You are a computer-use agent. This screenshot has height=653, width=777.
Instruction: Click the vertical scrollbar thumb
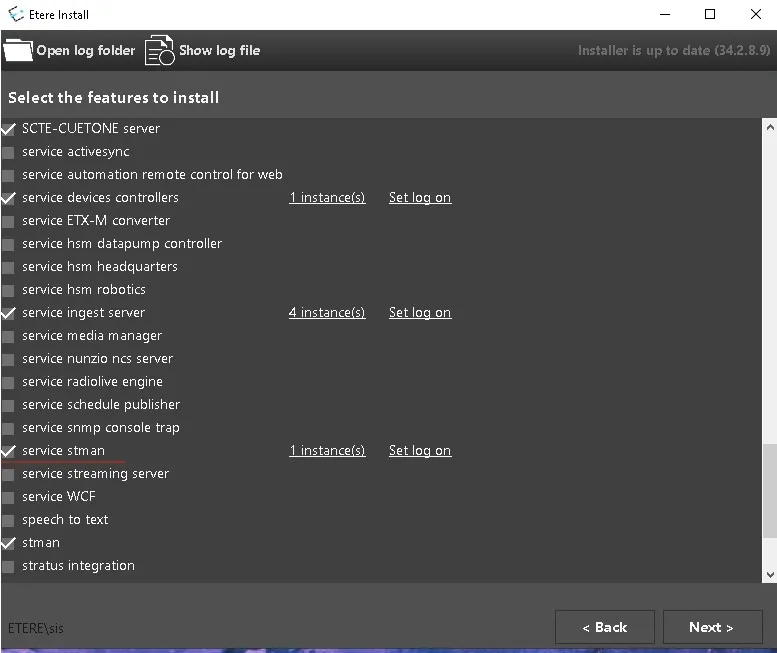point(768,490)
